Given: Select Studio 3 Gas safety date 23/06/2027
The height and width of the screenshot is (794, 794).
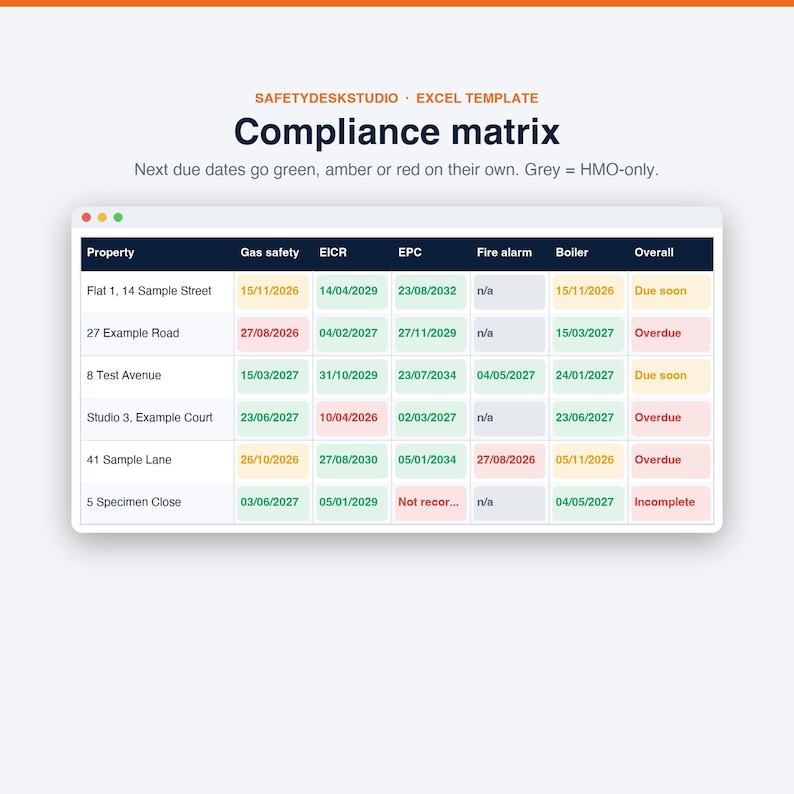Looking at the screenshot, I should (273, 419).
